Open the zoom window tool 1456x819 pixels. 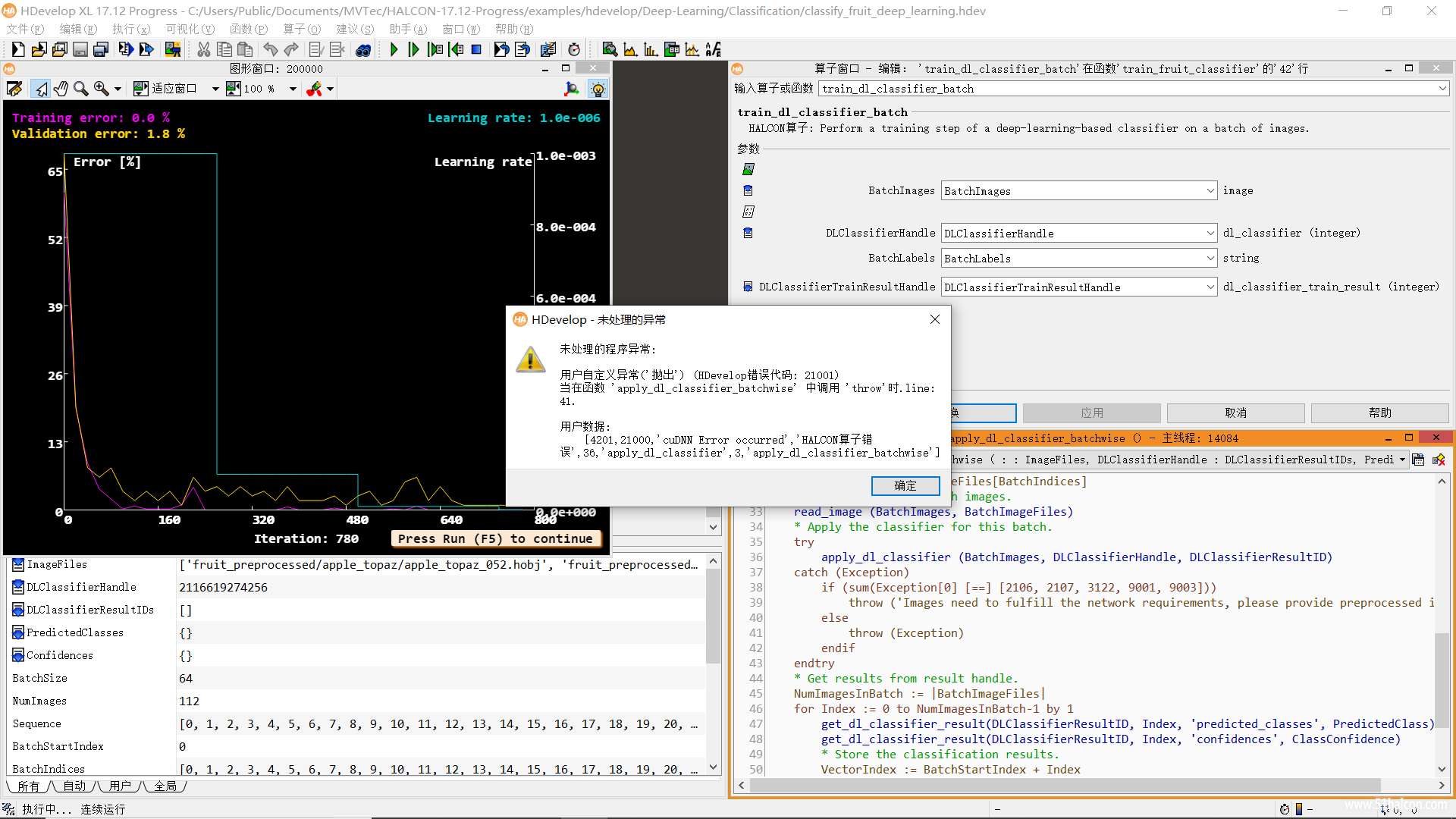pos(610,49)
